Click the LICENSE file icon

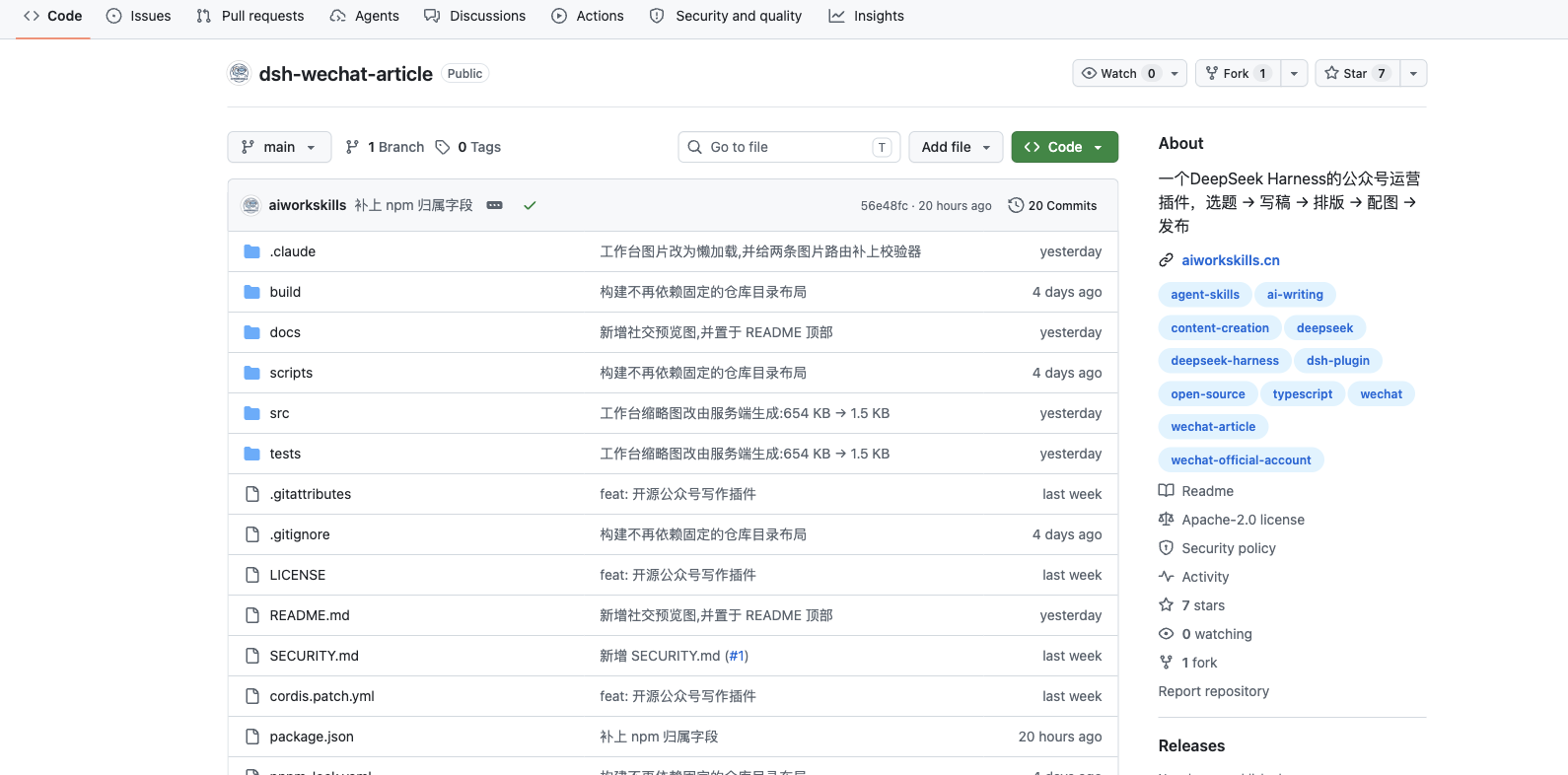point(251,575)
